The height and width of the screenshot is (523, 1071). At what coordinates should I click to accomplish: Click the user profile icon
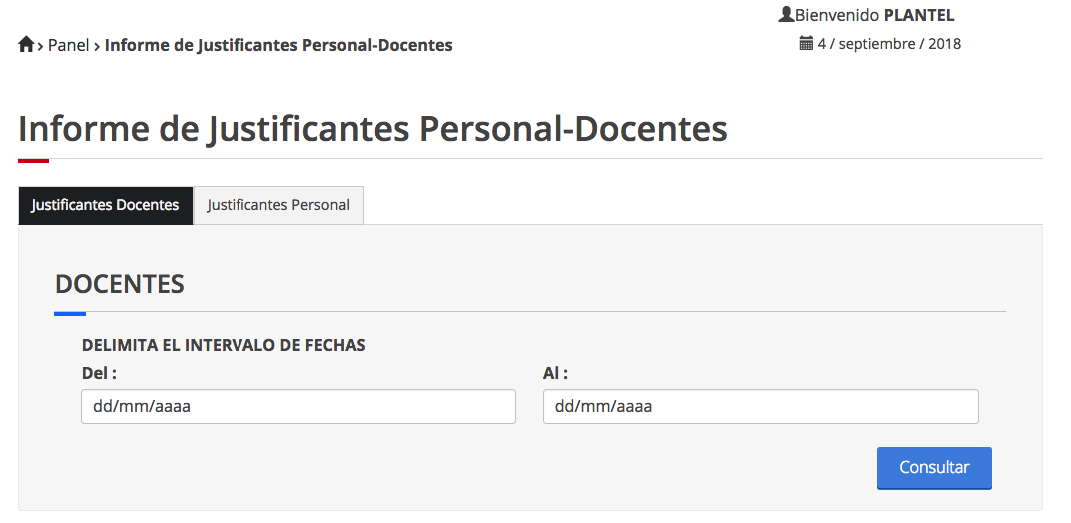click(x=786, y=15)
